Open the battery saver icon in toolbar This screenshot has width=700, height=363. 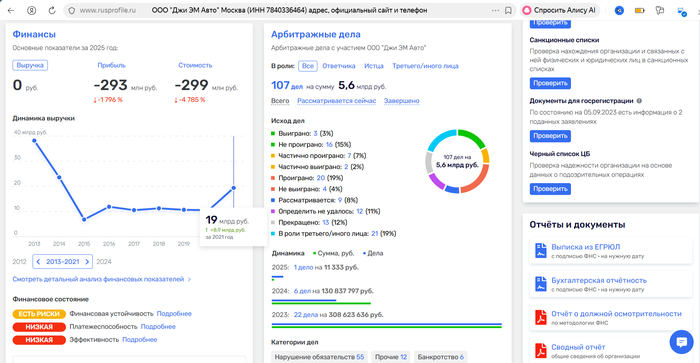pos(640,10)
